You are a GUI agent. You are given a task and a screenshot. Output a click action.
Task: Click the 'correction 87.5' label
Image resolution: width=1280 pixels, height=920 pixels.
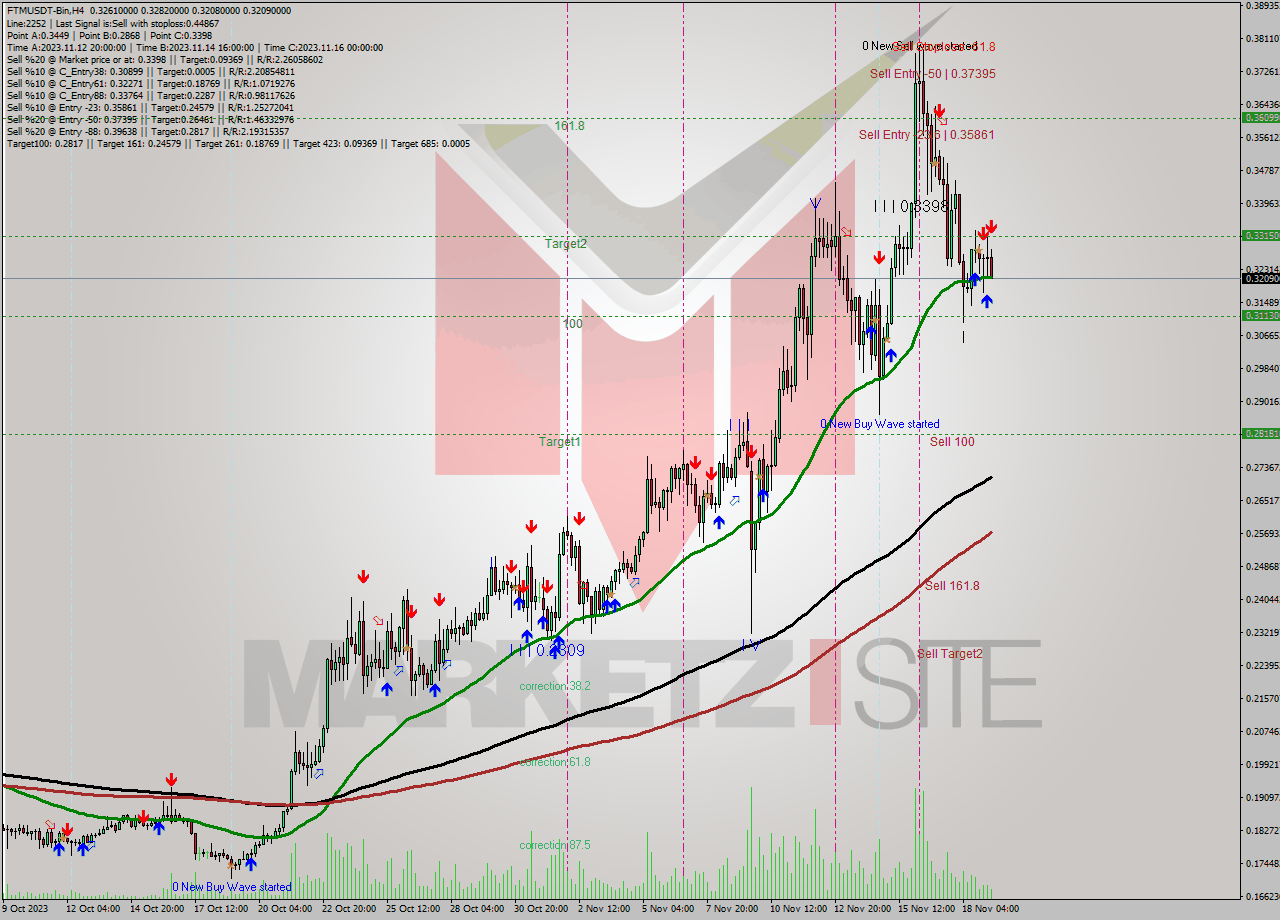tap(555, 845)
